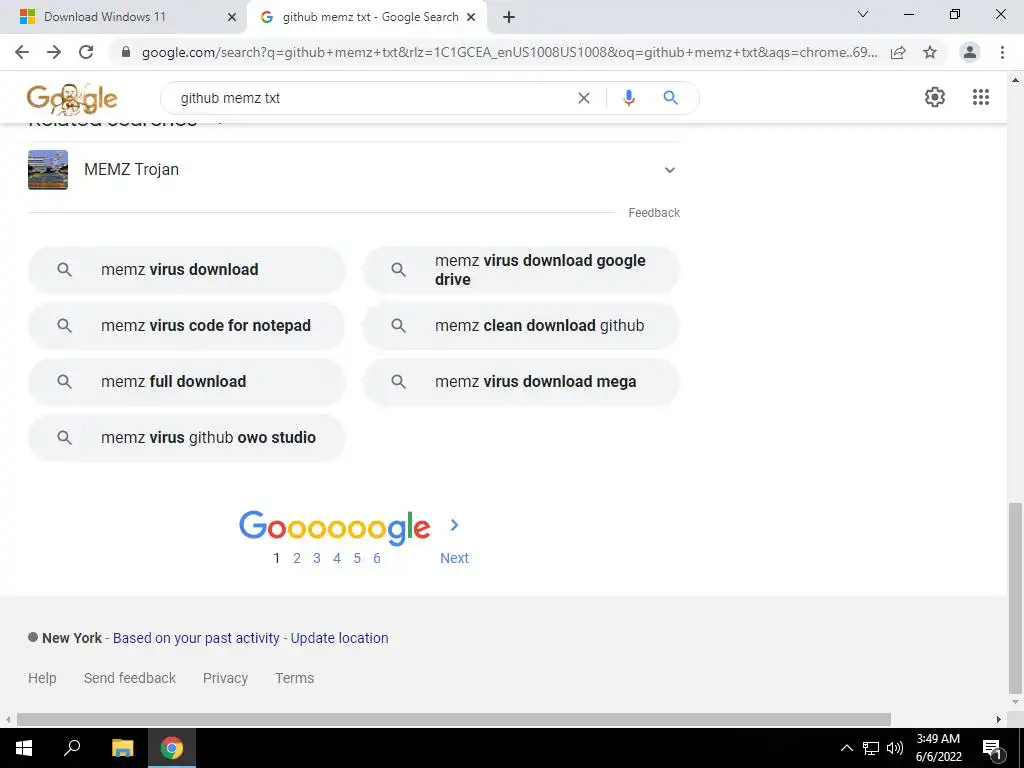This screenshot has height=768, width=1024.
Task: Bookmark this page with the star icon
Action: coord(930,52)
